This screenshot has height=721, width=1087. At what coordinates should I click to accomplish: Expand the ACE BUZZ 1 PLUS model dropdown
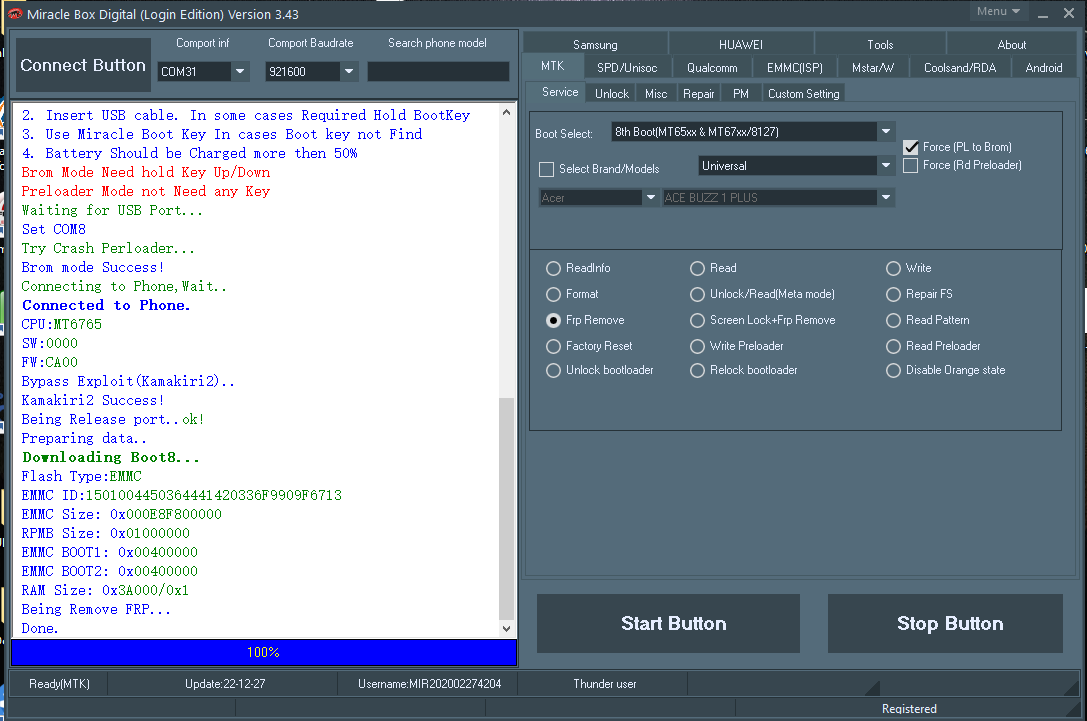[885, 198]
